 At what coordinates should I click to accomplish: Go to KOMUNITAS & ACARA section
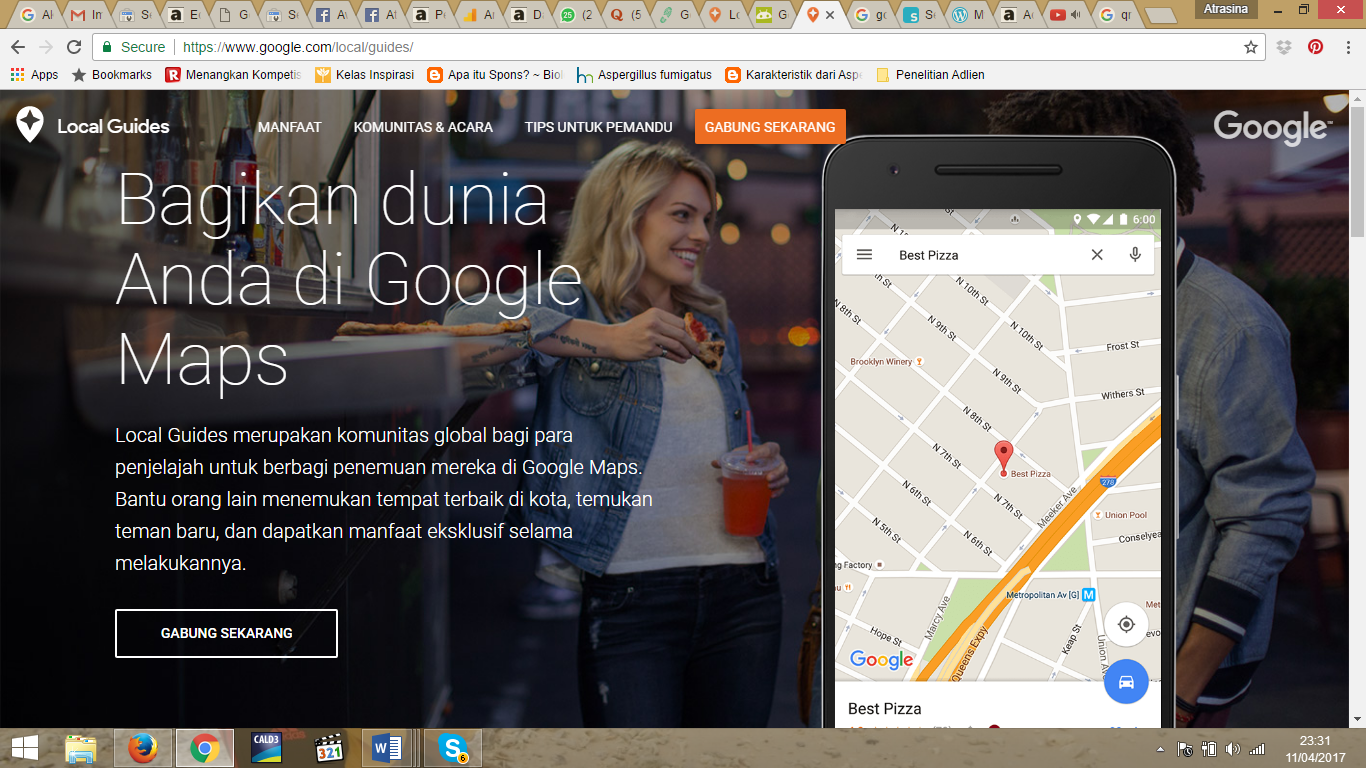point(423,127)
